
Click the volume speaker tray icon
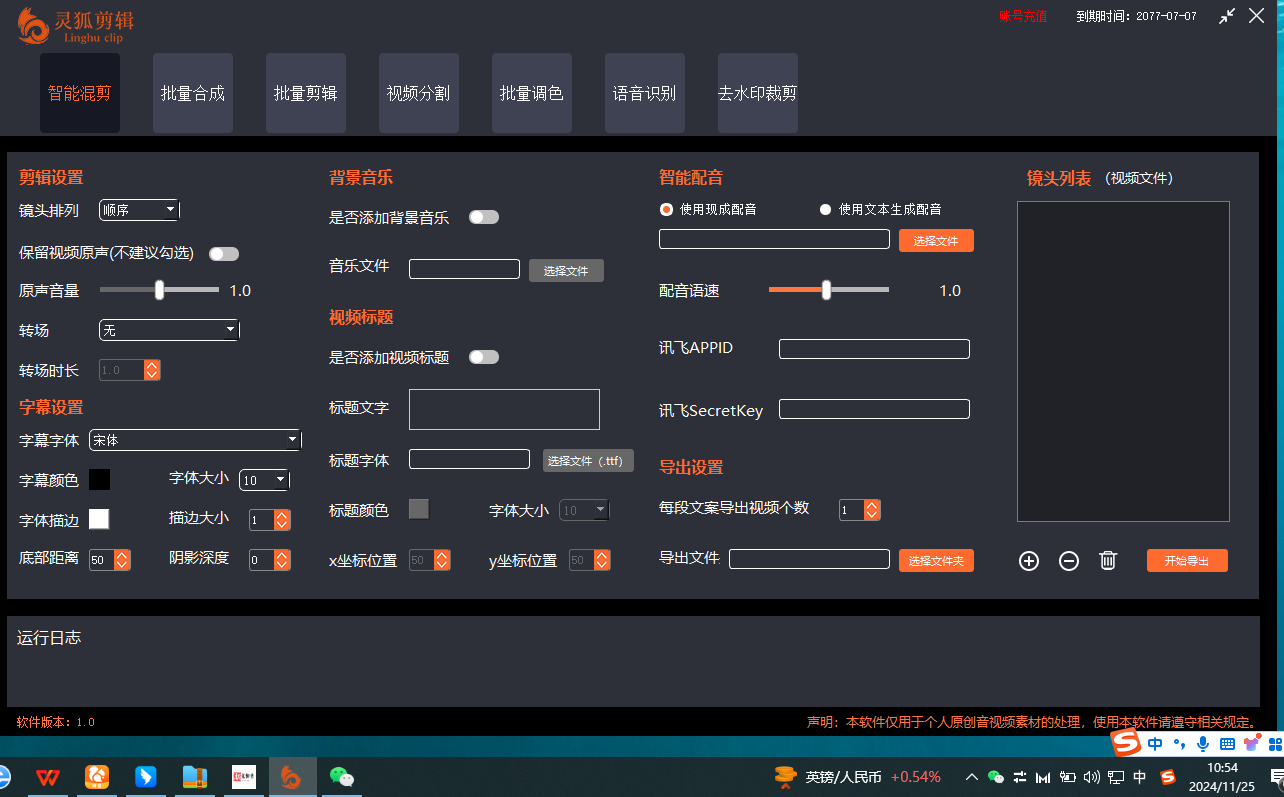click(1091, 777)
